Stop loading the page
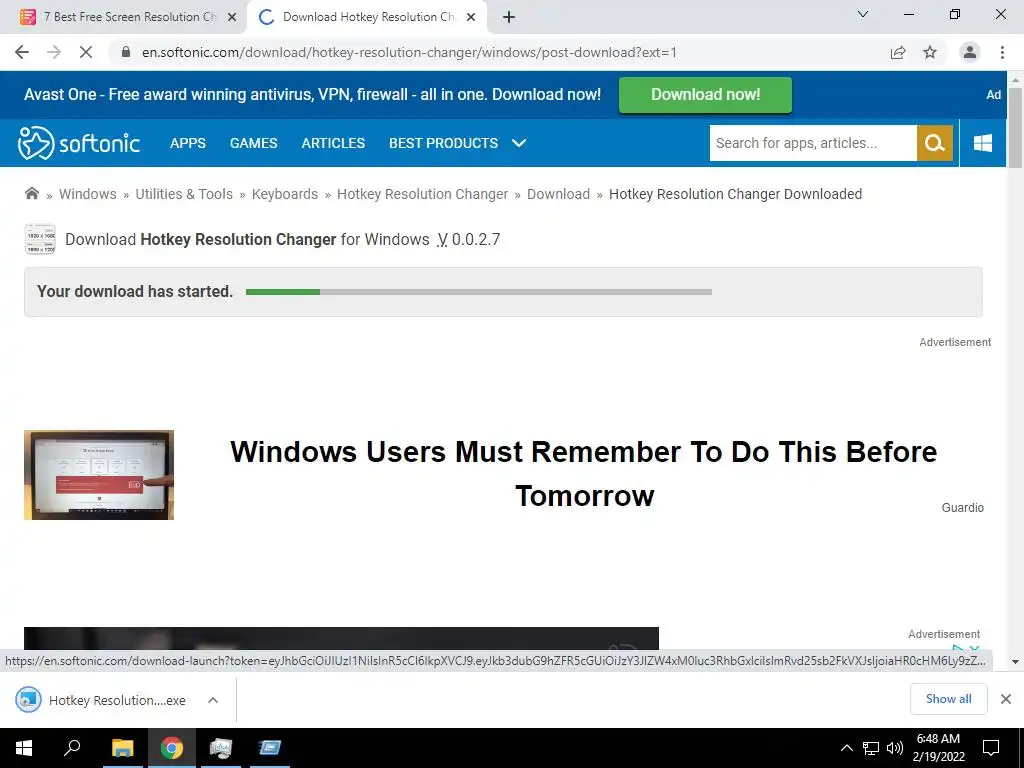 (x=86, y=52)
